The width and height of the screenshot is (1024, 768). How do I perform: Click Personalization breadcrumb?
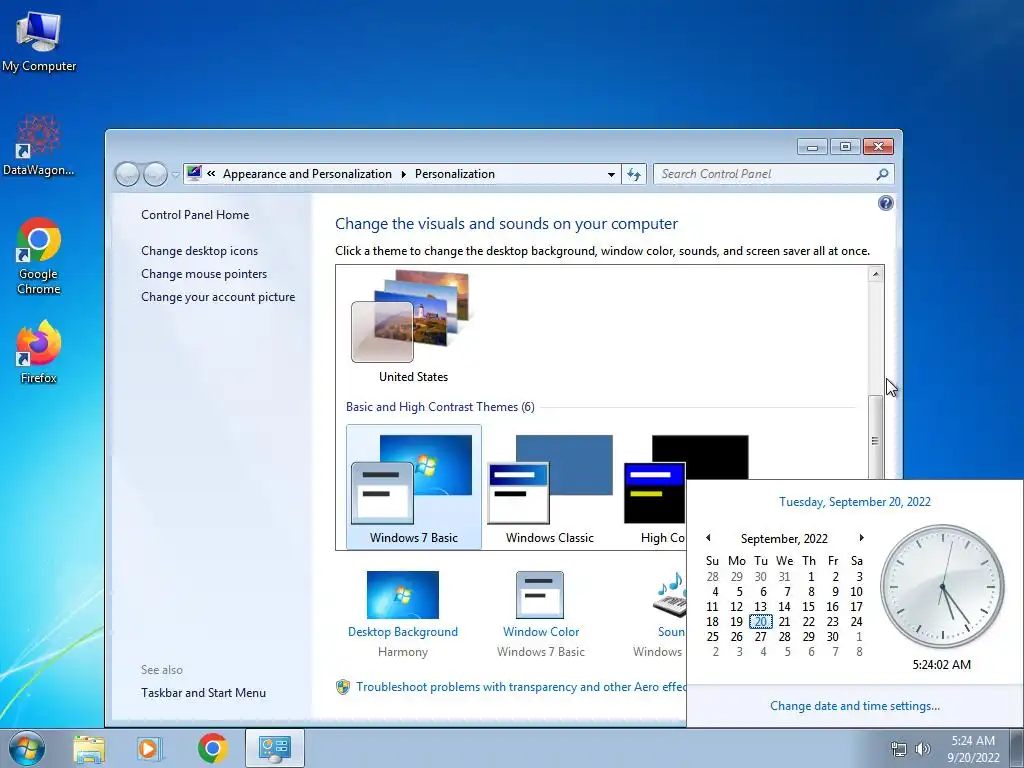[455, 174]
